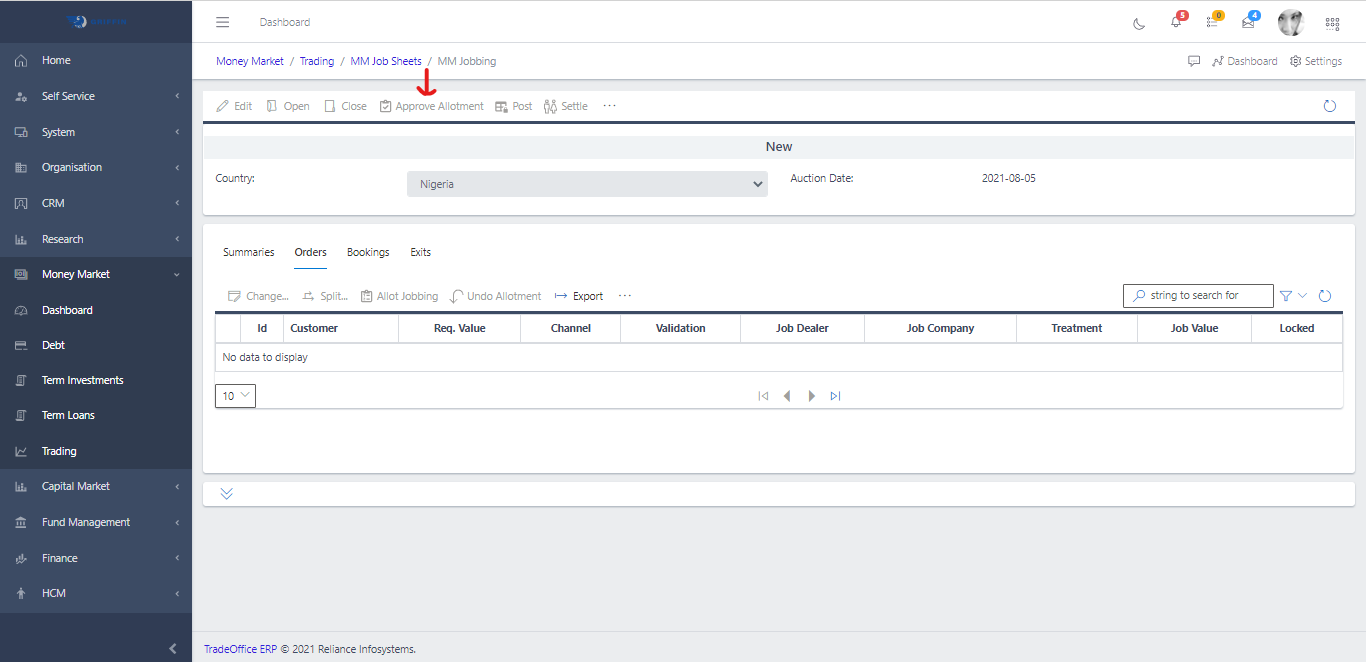Toggle the hamburger sidebar menu
This screenshot has height=662, width=1366.
pos(223,22)
